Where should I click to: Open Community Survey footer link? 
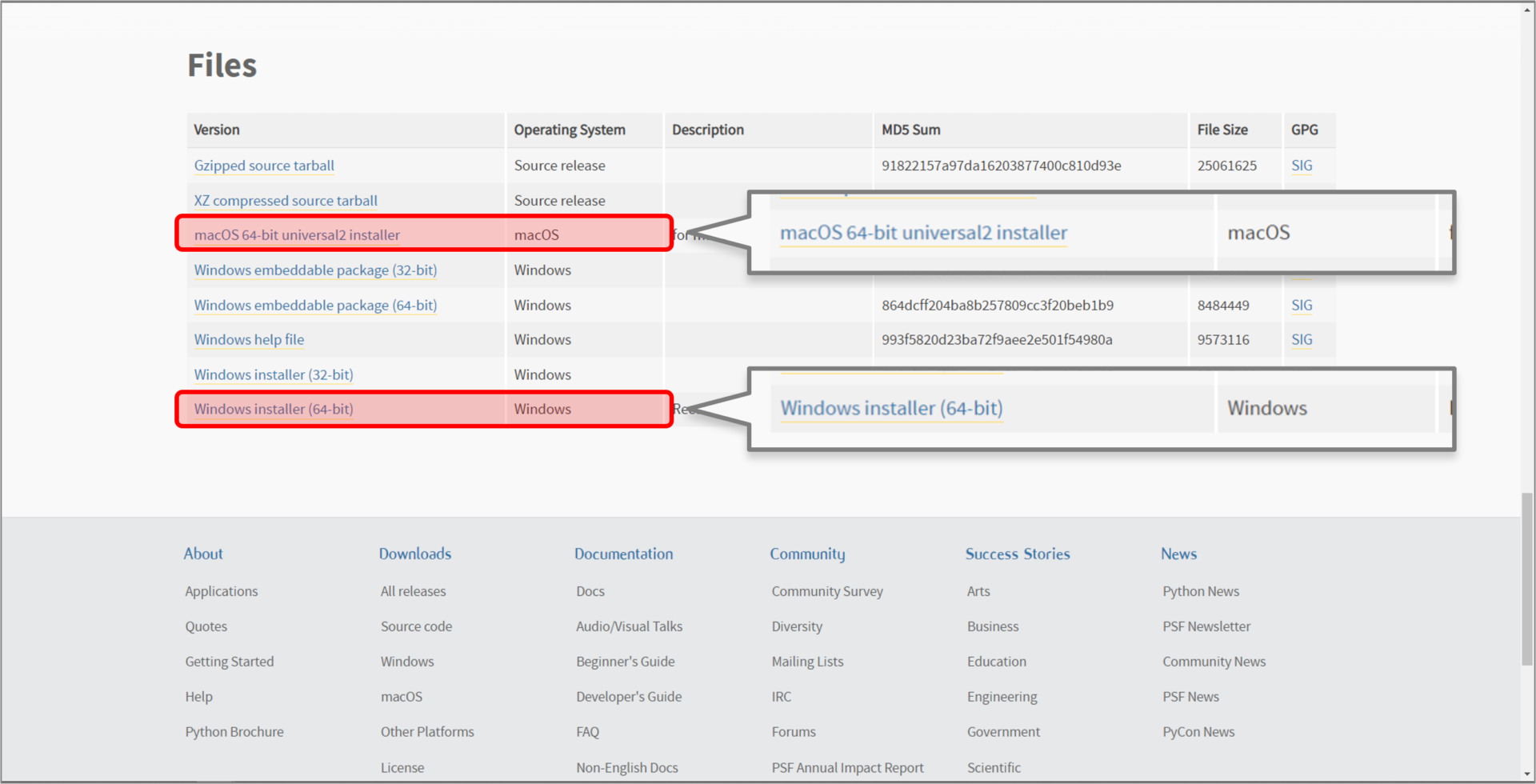click(827, 591)
